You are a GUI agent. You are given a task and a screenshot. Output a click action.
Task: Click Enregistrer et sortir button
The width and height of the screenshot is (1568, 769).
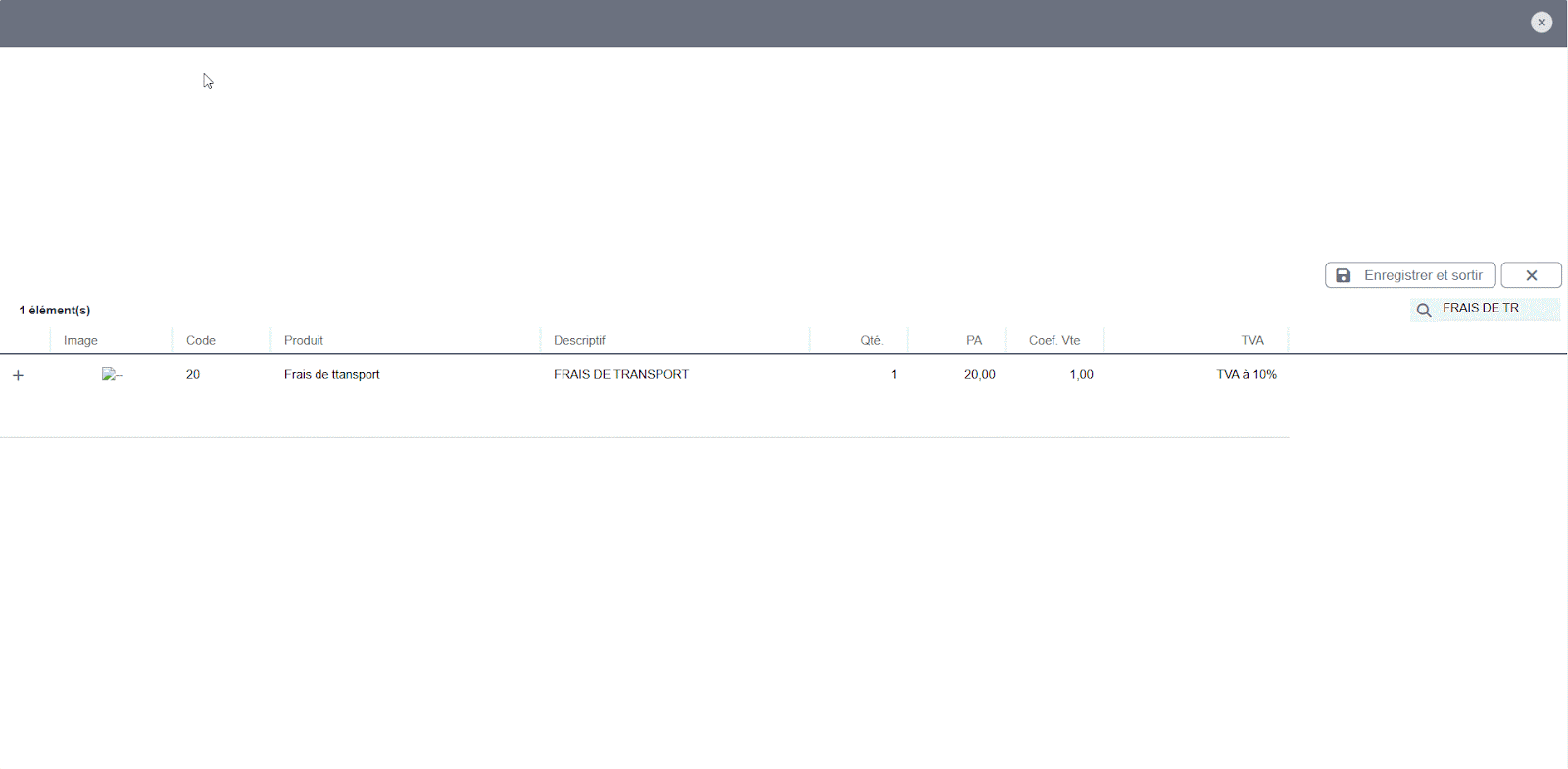tap(1410, 275)
